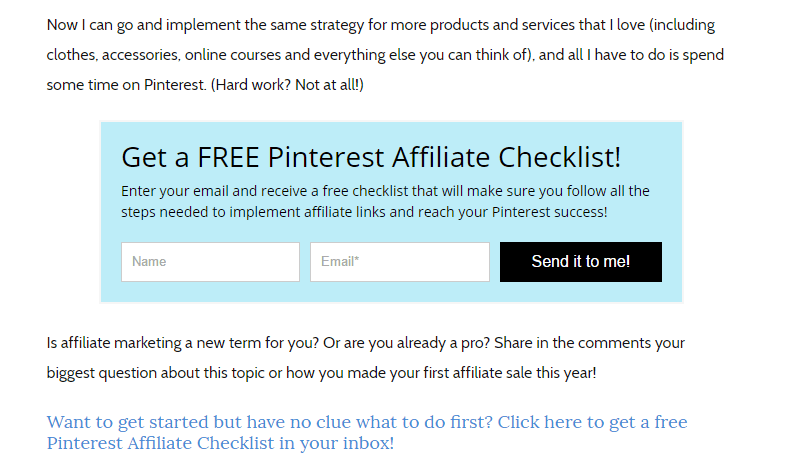The width and height of the screenshot is (797, 472).
Task: Click the 'Is affiliate marketing a new term' paragraph
Action: [x=366, y=358]
